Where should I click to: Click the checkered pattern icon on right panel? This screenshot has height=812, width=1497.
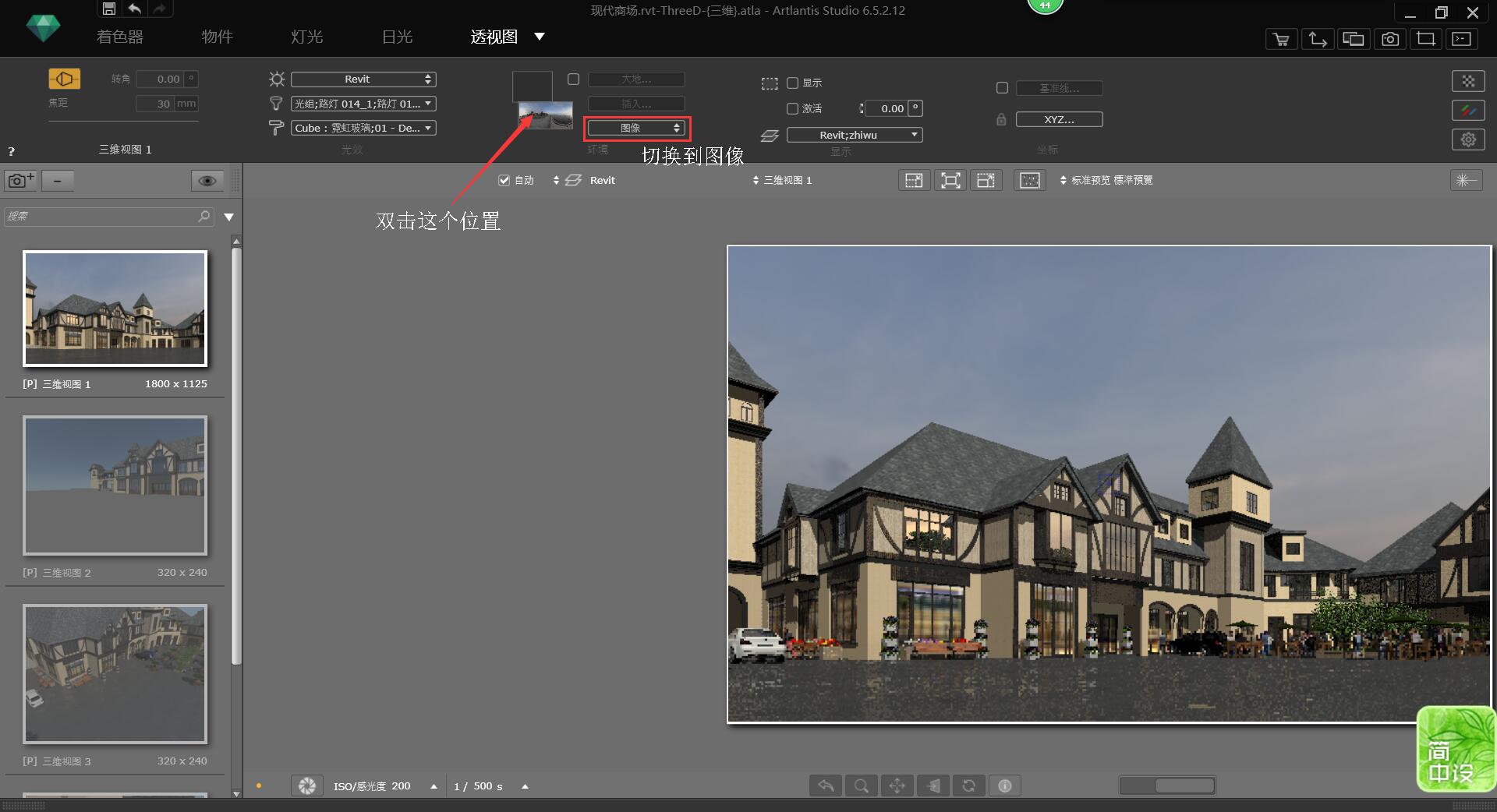click(1468, 81)
